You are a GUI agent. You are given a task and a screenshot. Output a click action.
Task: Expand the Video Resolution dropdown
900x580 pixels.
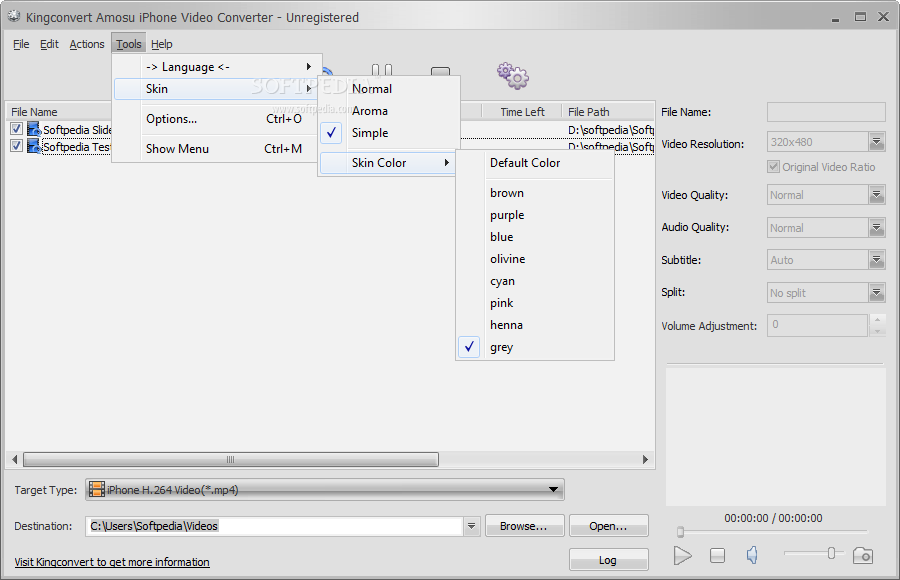point(876,142)
